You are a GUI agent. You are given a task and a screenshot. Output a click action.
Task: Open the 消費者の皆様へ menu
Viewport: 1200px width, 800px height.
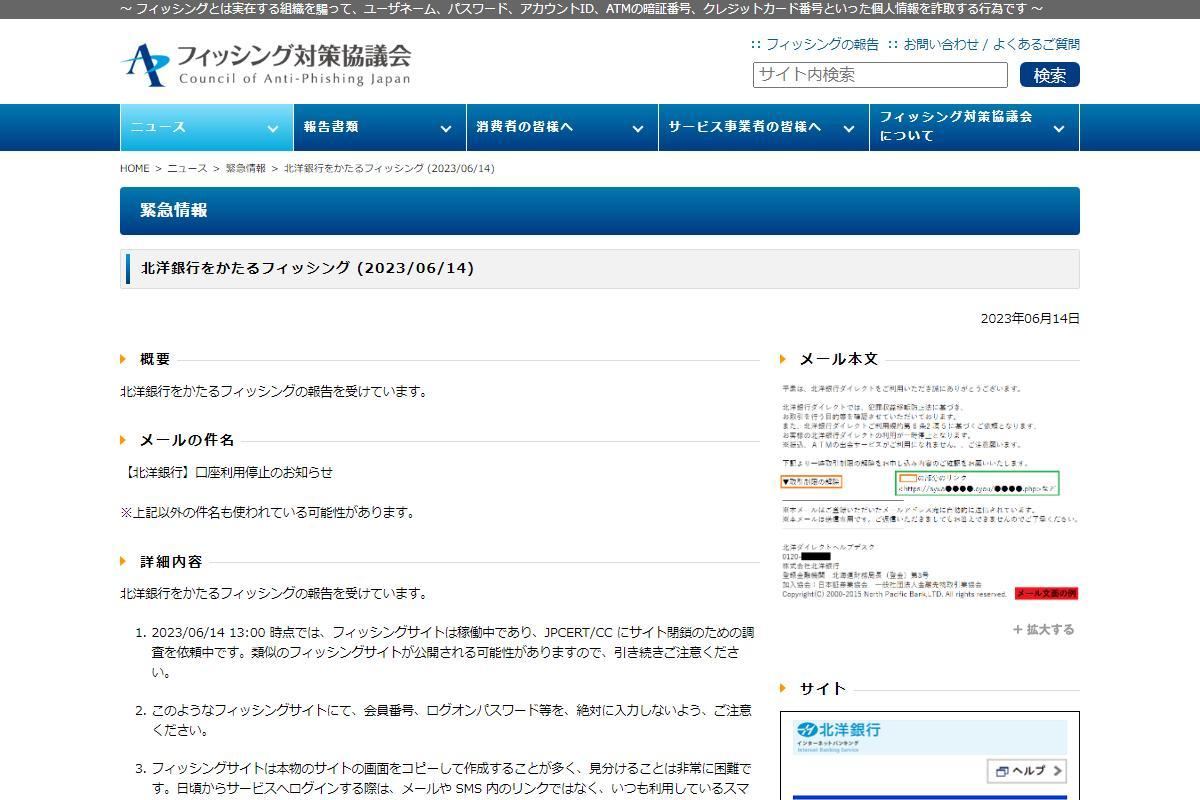[562, 127]
